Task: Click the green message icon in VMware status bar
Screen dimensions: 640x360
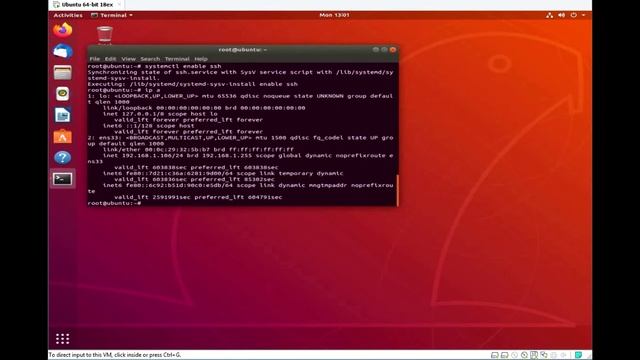Action: tap(578, 355)
